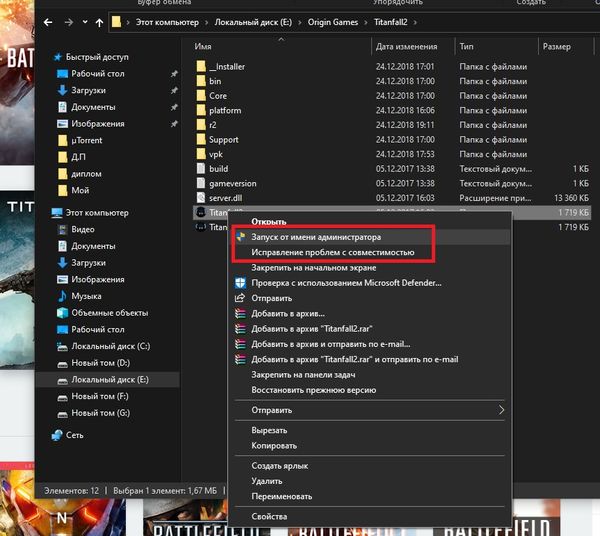Choose 'Закрепить на панели задач'
This screenshot has width=600, height=536.
[x=303, y=375]
